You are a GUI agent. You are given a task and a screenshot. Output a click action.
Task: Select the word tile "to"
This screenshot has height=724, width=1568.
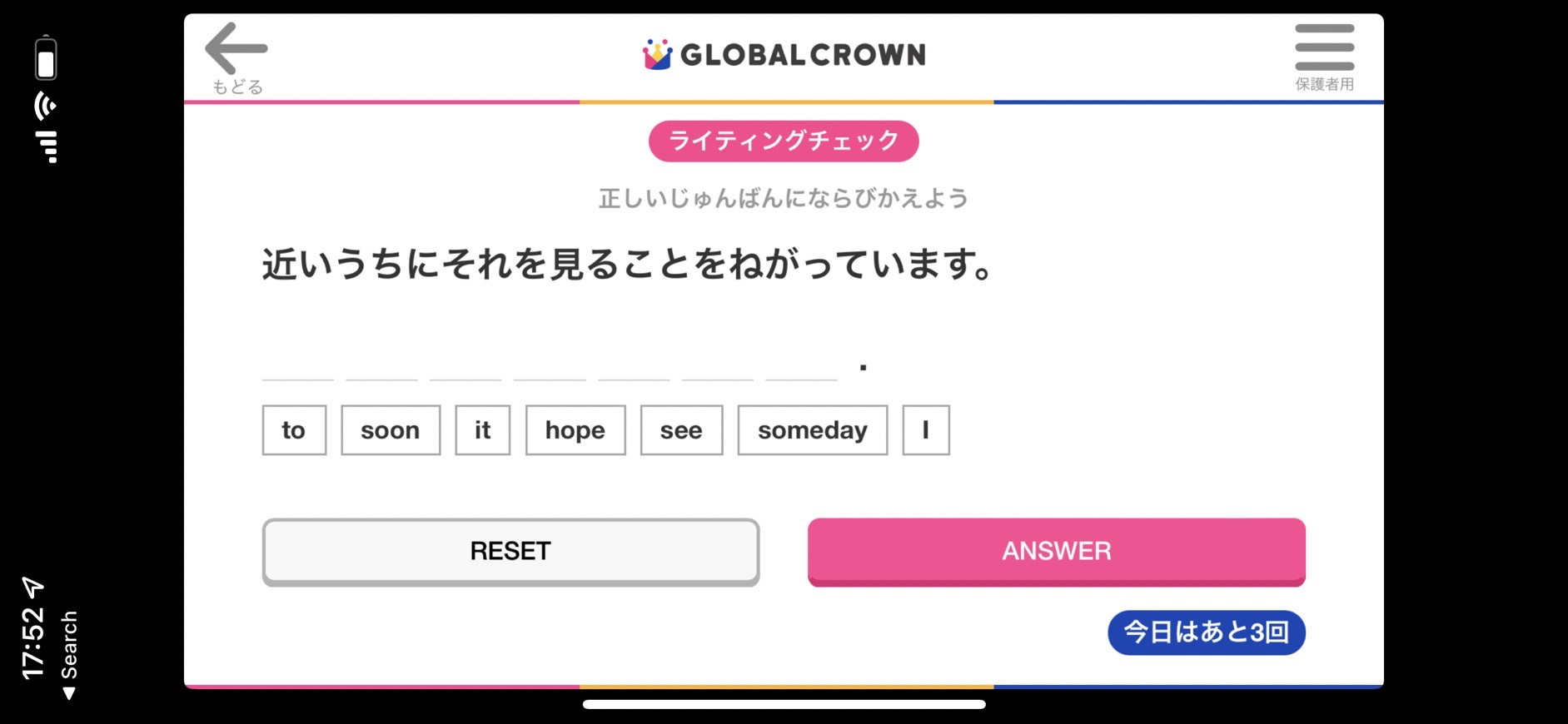294,430
